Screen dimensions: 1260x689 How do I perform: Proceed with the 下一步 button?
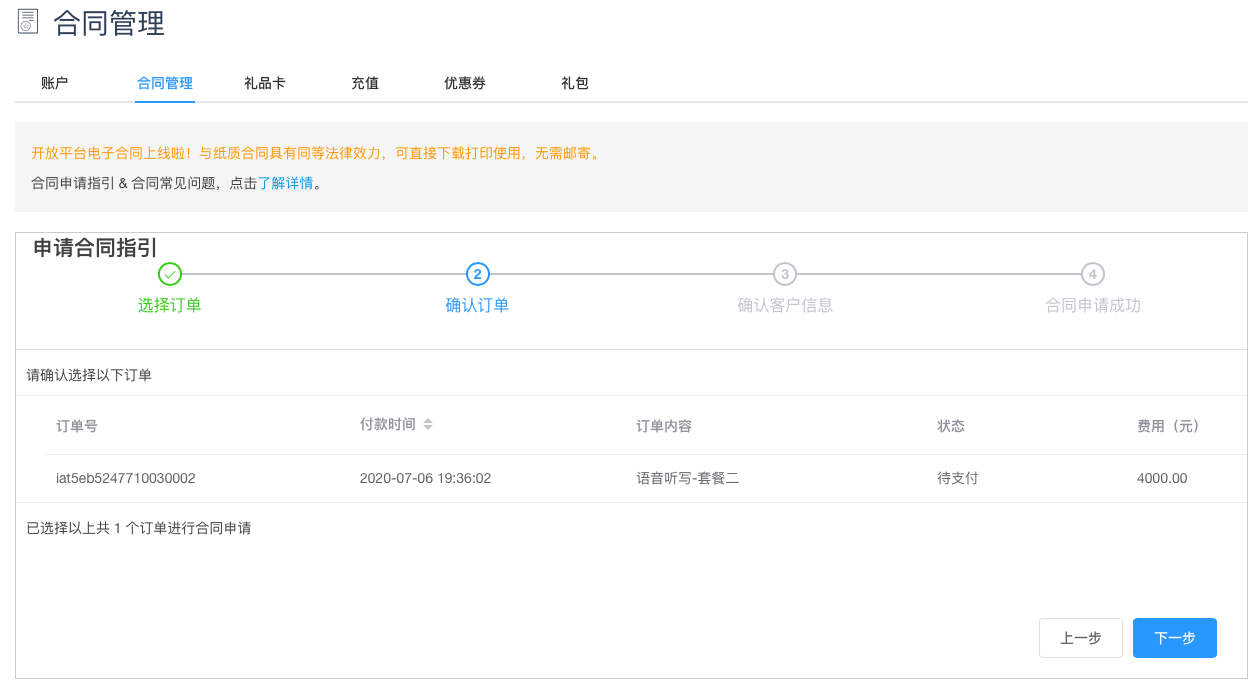pos(1175,638)
